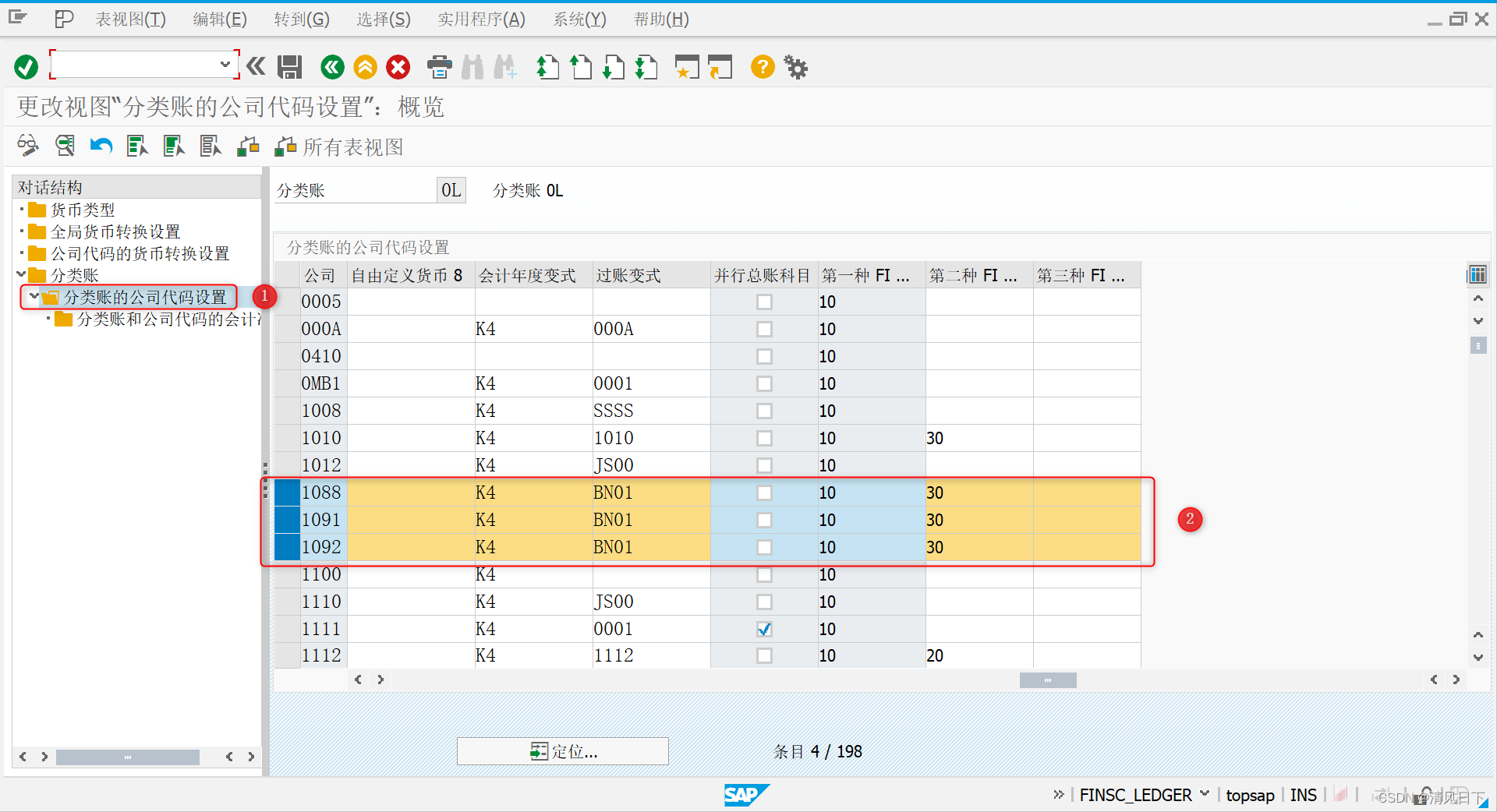Open a new session window icon

point(720,67)
